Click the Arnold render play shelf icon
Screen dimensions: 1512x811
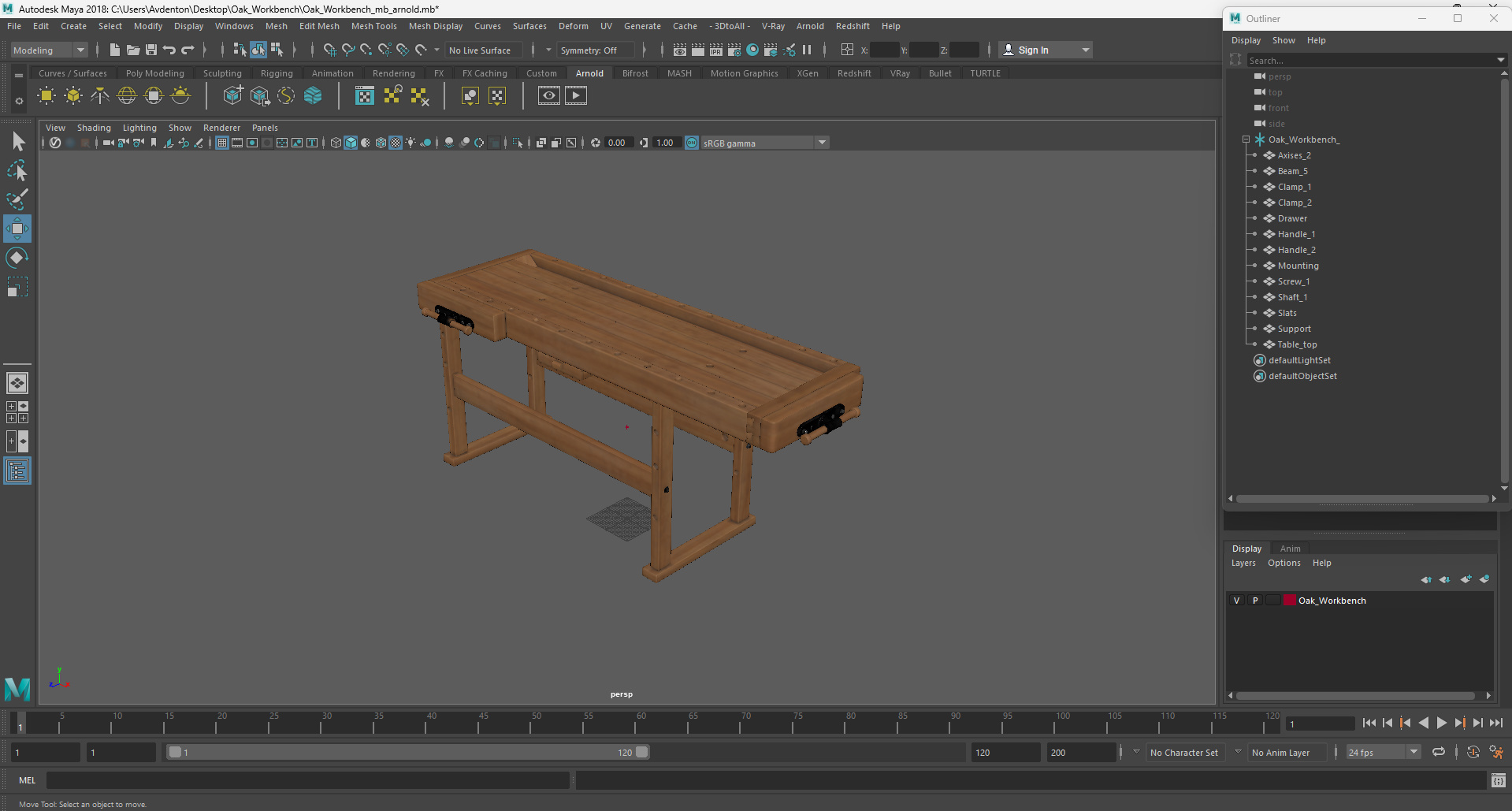[576, 96]
